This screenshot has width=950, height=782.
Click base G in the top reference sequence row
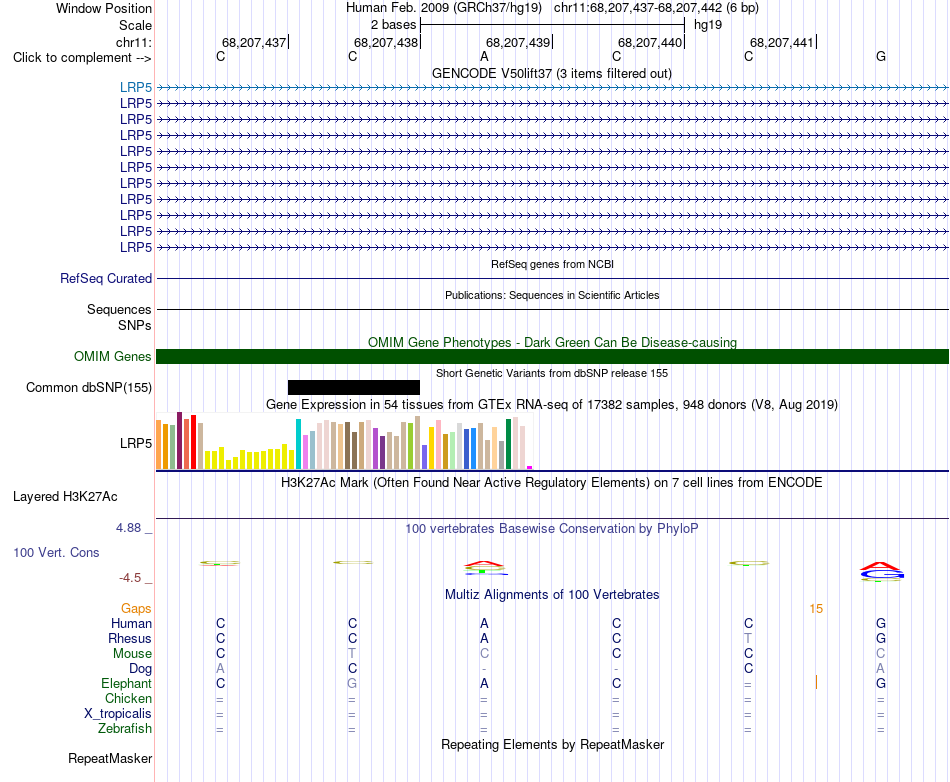point(881,56)
